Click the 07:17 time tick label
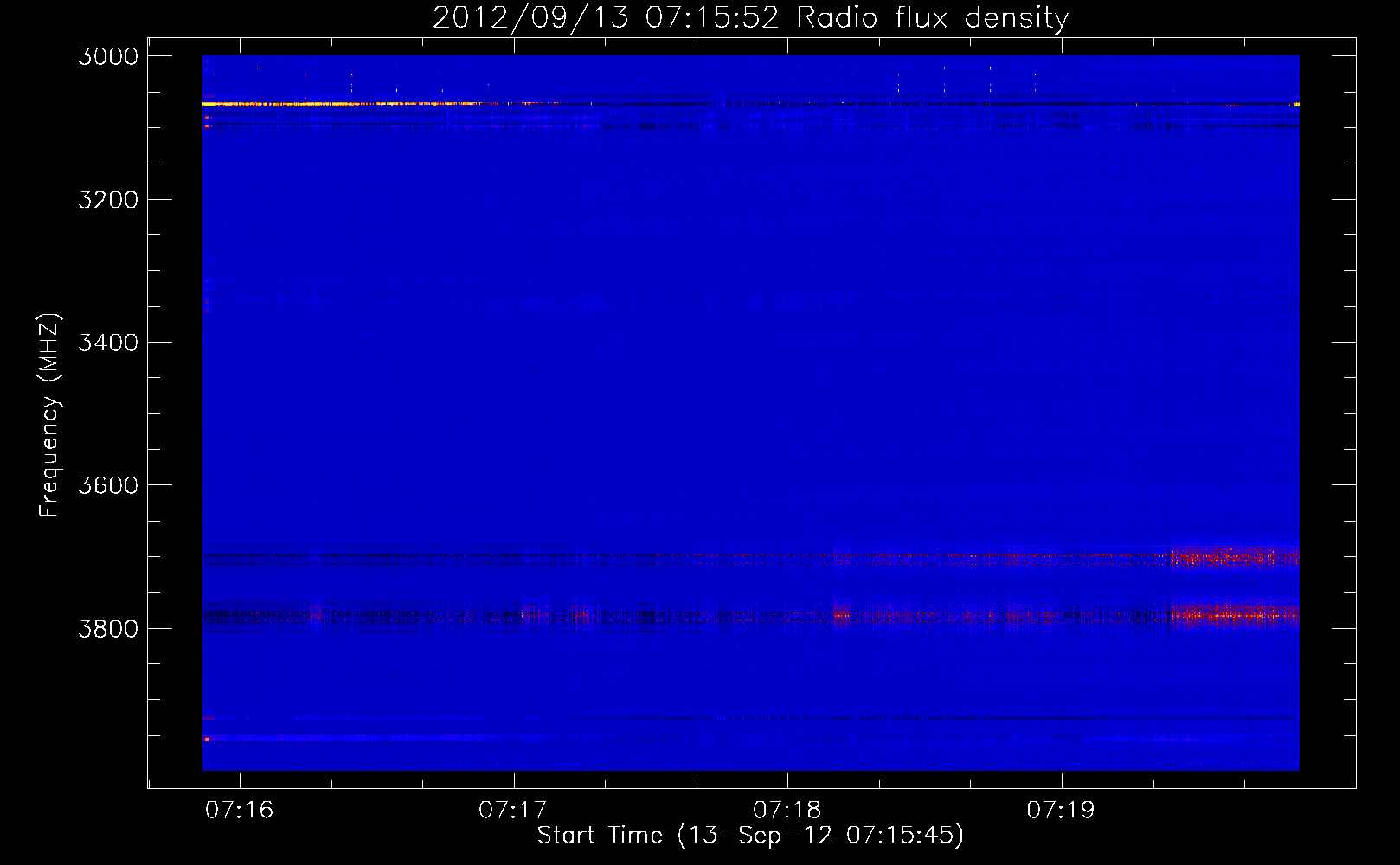Screen dimensions: 1400x865 [513, 810]
